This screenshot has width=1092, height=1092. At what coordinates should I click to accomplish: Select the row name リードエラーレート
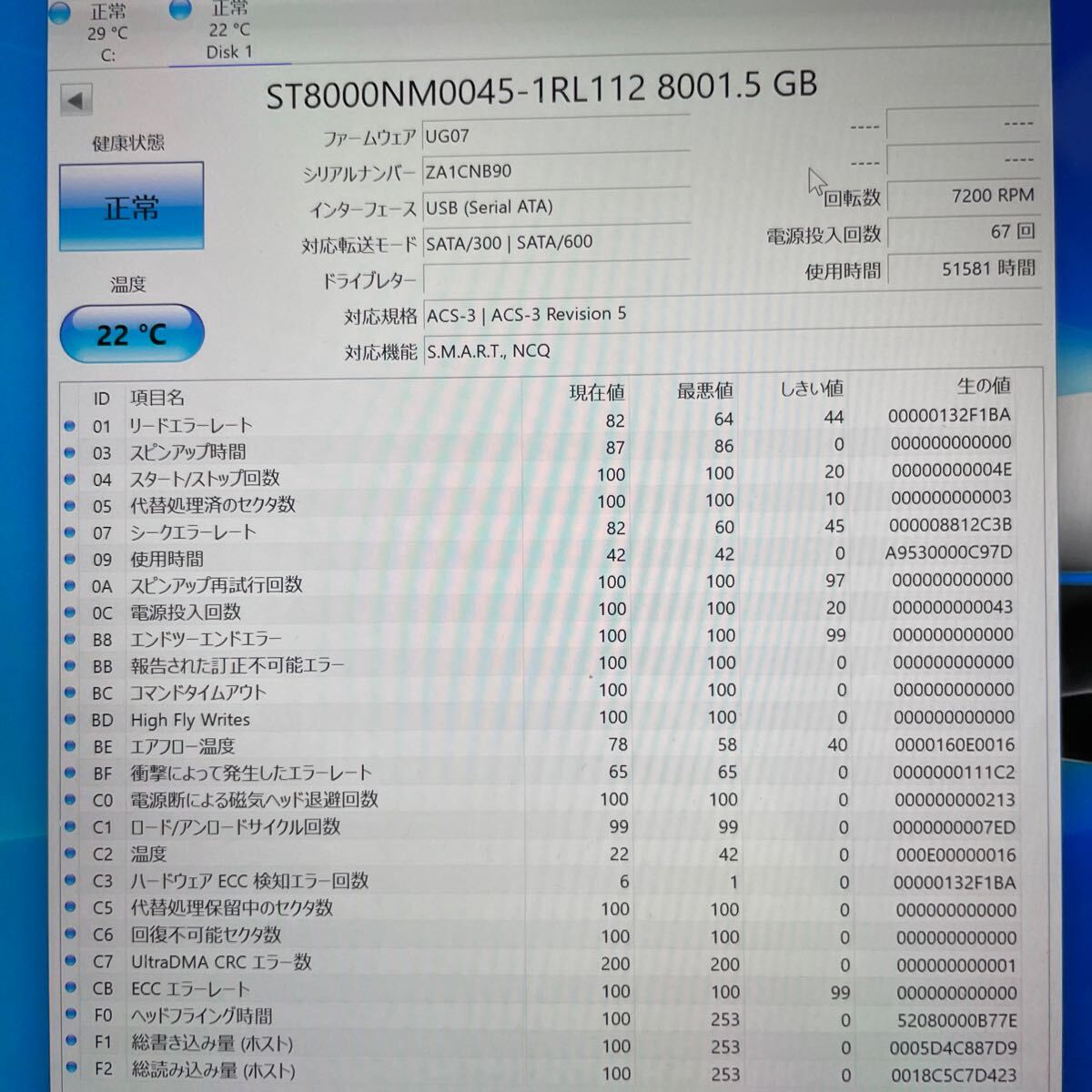point(190,425)
